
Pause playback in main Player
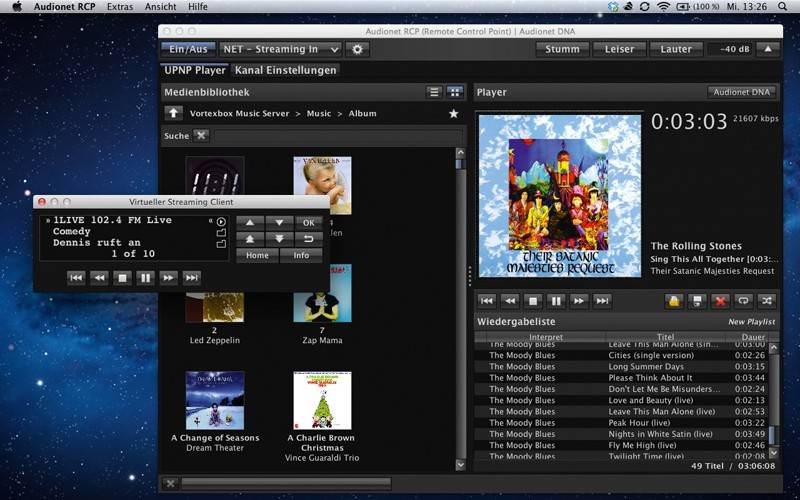click(556, 301)
